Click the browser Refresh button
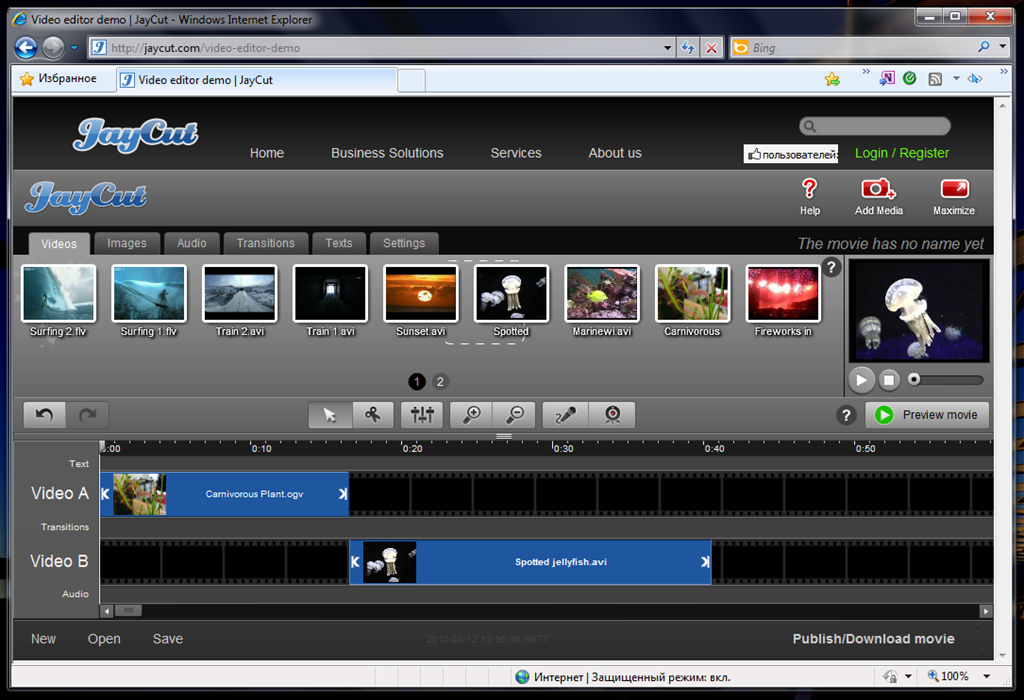Image resolution: width=1024 pixels, height=700 pixels. point(688,48)
